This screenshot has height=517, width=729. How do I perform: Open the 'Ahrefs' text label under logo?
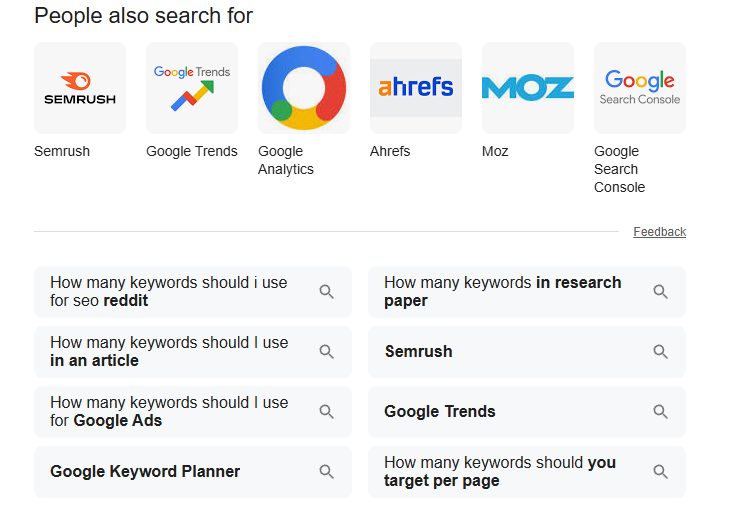(x=390, y=151)
